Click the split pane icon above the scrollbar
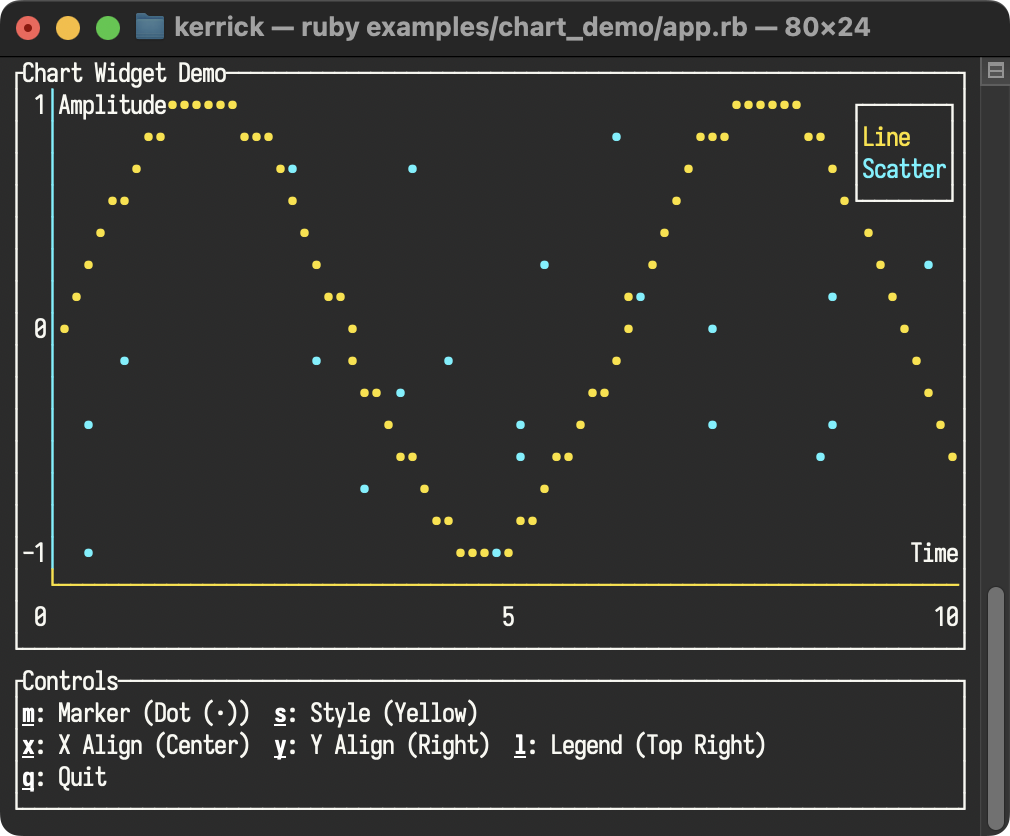This screenshot has width=1010, height=836. 995,70
